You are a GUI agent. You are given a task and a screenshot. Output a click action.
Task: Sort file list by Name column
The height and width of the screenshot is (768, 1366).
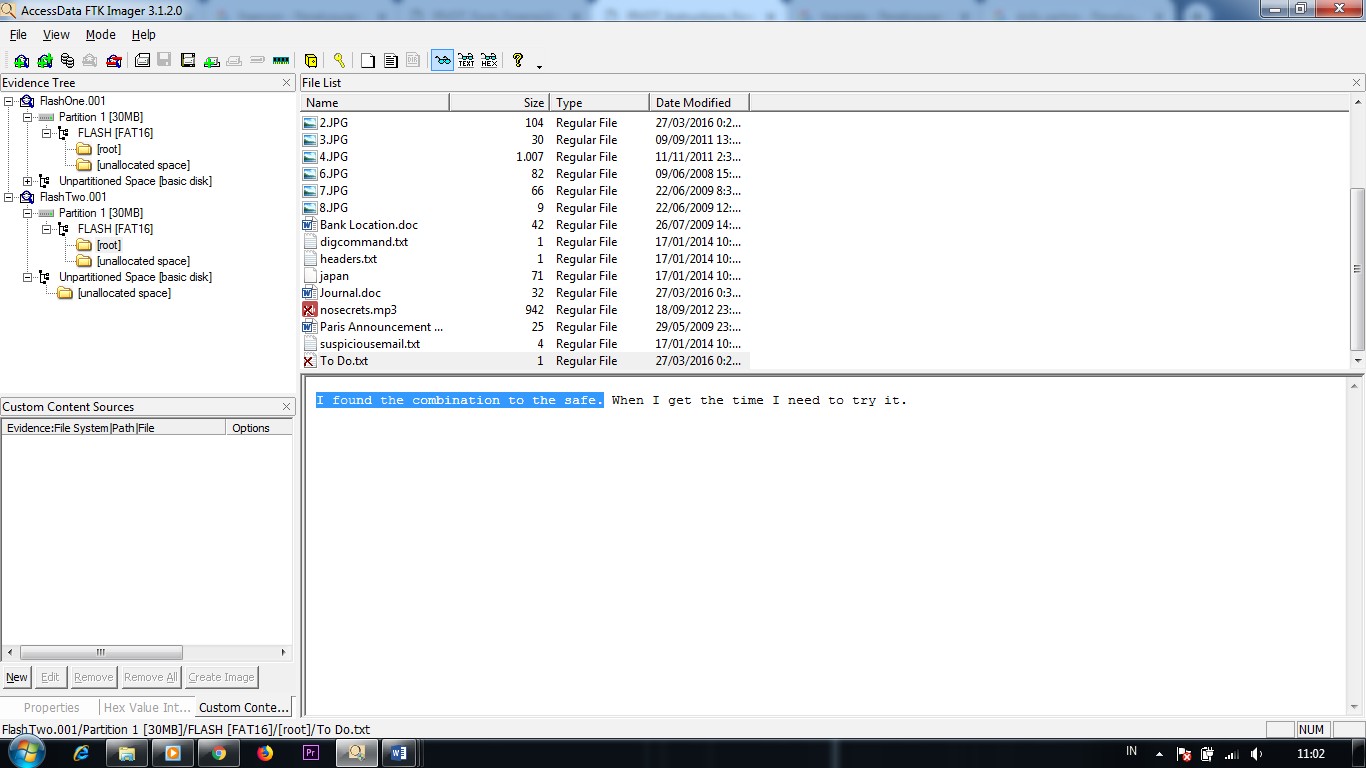pyautogui.click(x=375, y=102)
